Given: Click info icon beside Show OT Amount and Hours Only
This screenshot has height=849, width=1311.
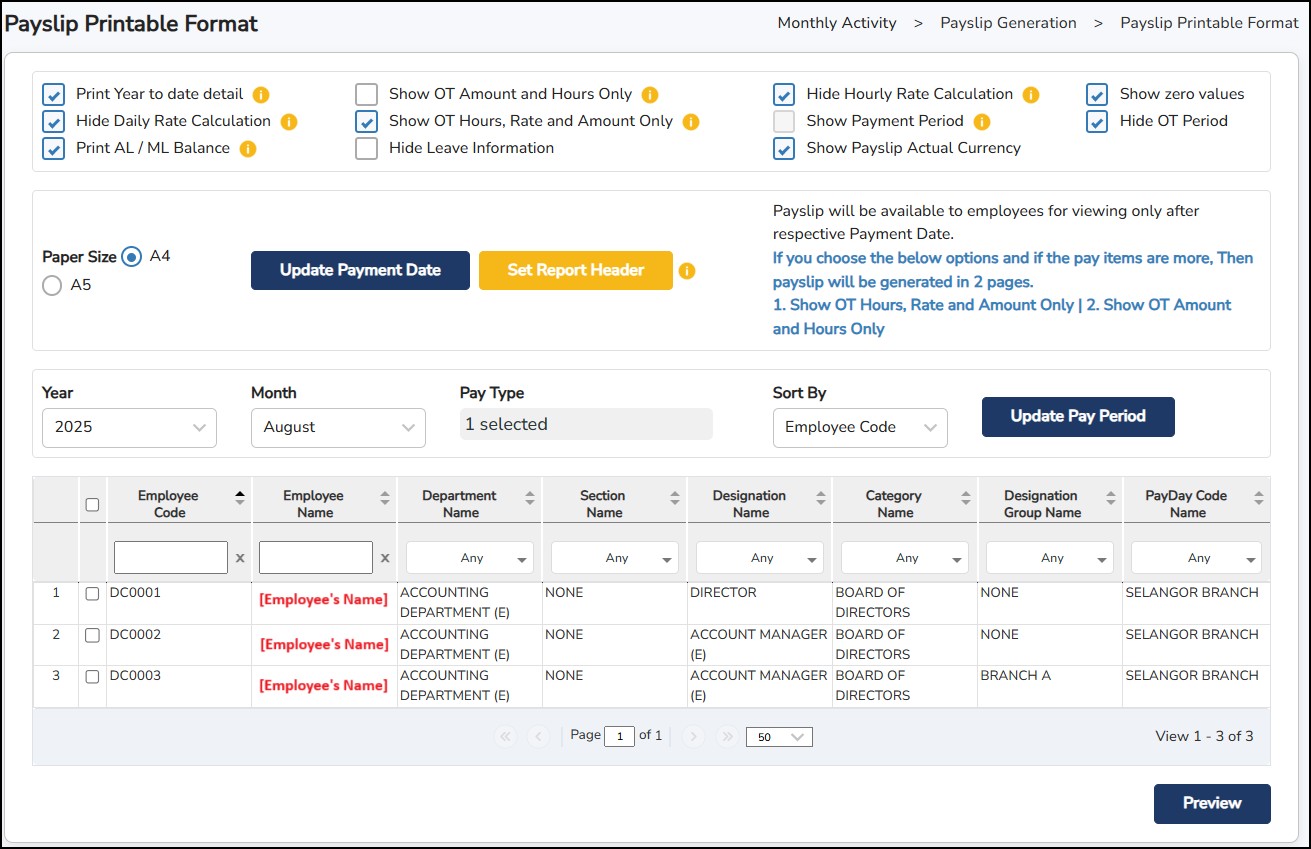Looking at the screenshot, I should coord(650,95).
